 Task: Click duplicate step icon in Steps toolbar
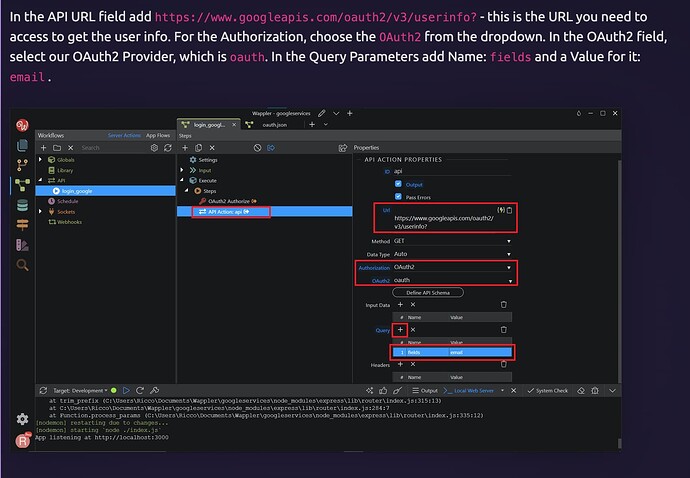click(198, 148)
